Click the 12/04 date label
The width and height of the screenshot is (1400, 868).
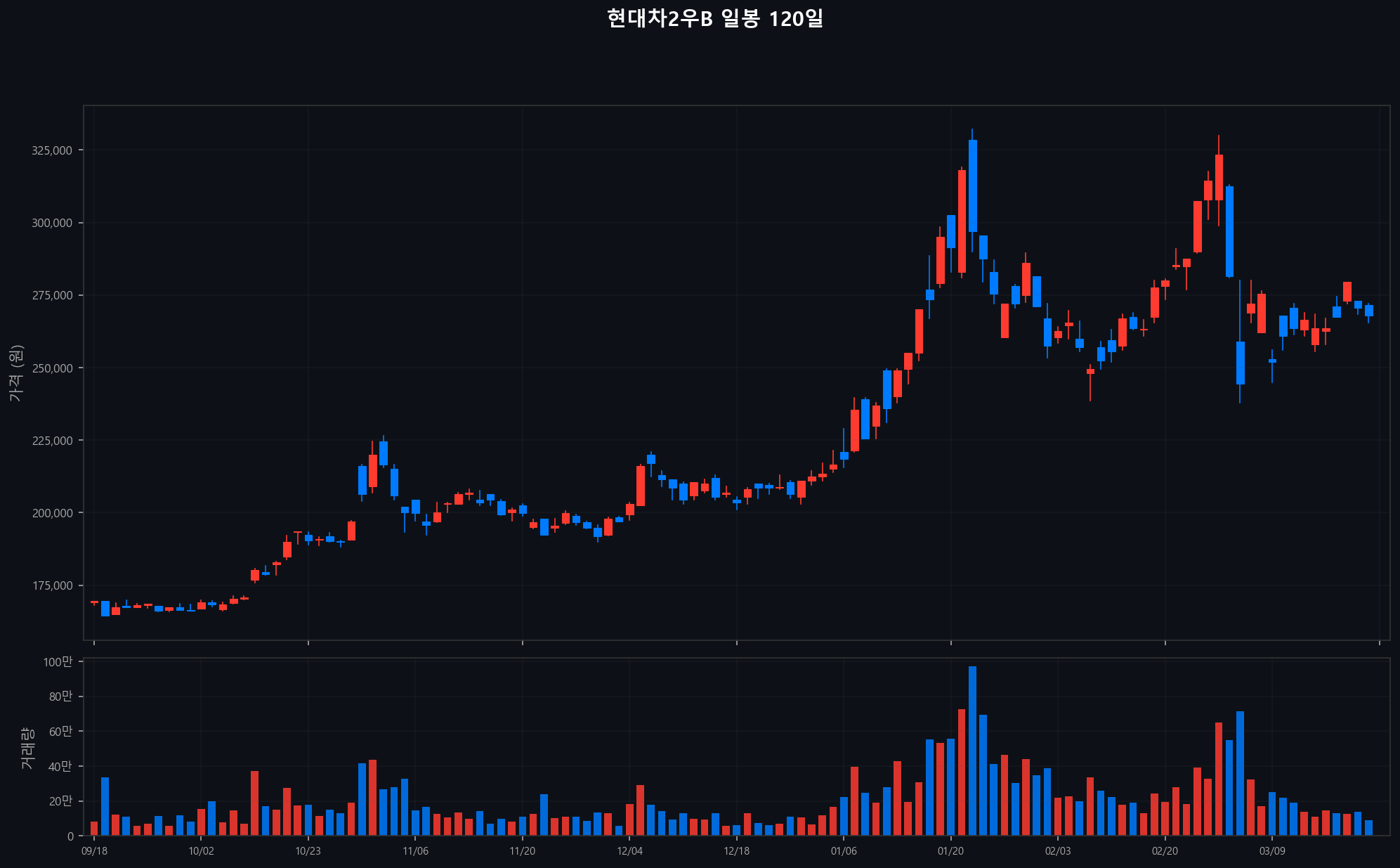tap(629, 851)
